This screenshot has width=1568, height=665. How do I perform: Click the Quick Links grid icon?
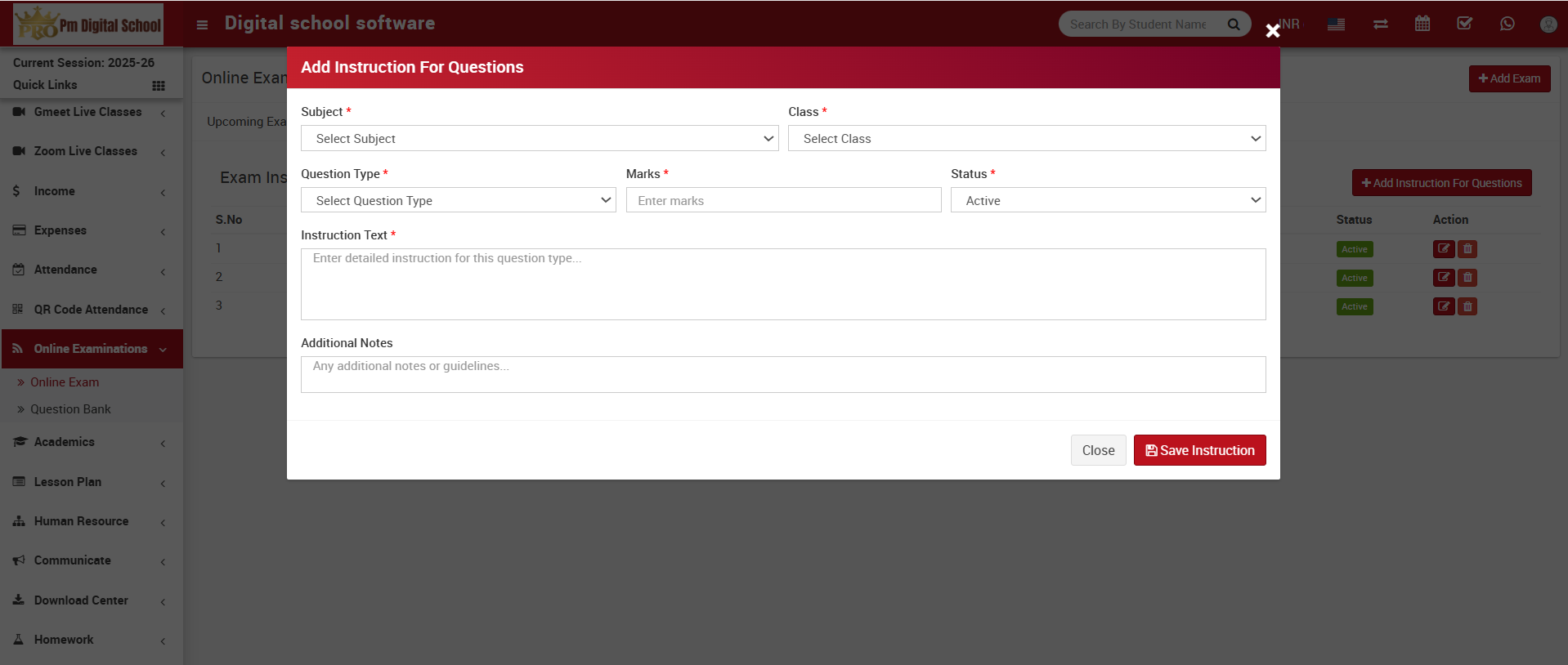159,86
